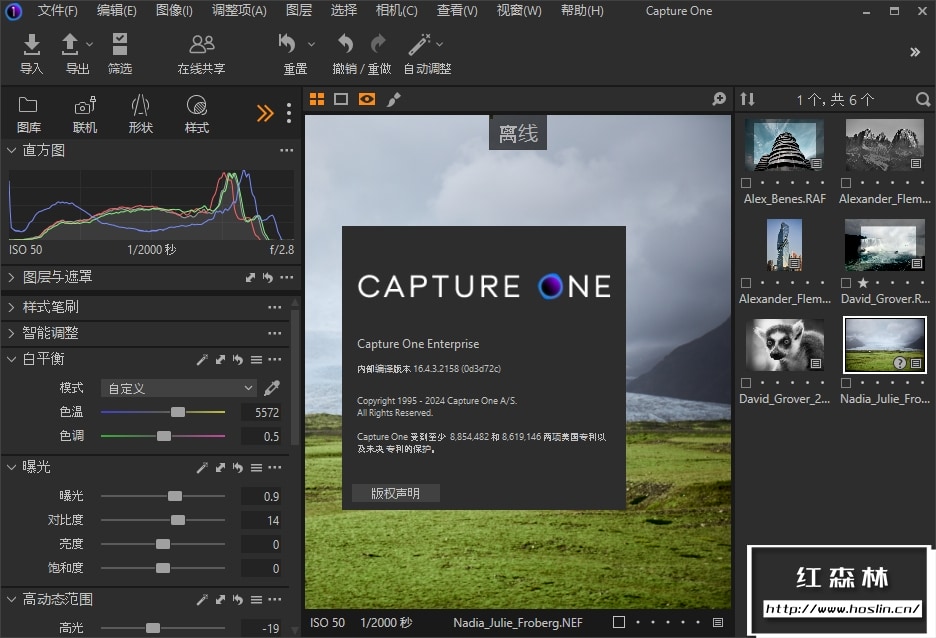Click the search icon in browser panel
This screenshot has width=936, height=638.
click(922, 99)
